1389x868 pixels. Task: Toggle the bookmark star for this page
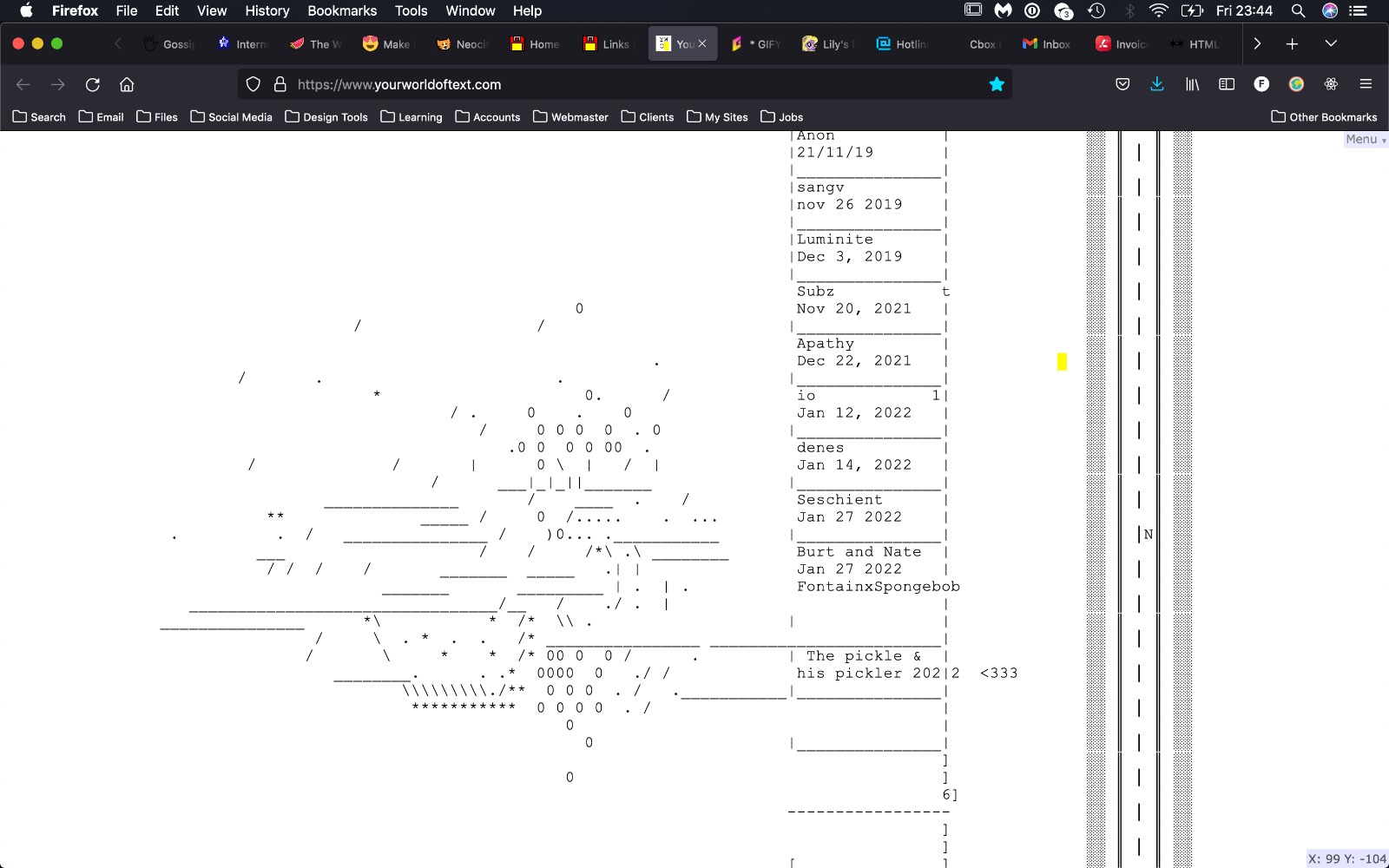(x=997, y=84)
